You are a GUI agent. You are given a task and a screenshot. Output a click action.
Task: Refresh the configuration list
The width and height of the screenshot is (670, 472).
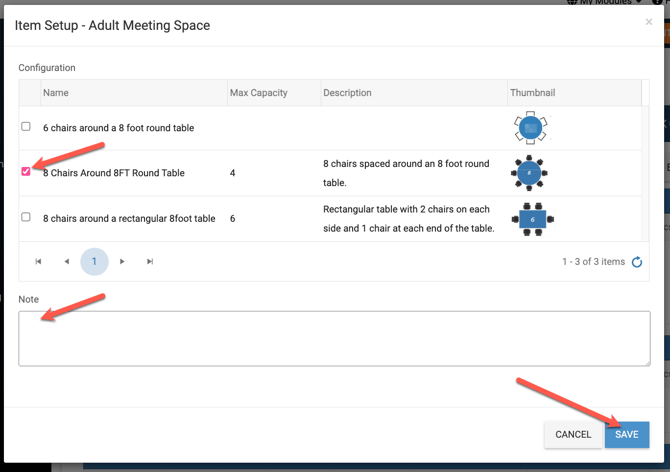point(637,262)
